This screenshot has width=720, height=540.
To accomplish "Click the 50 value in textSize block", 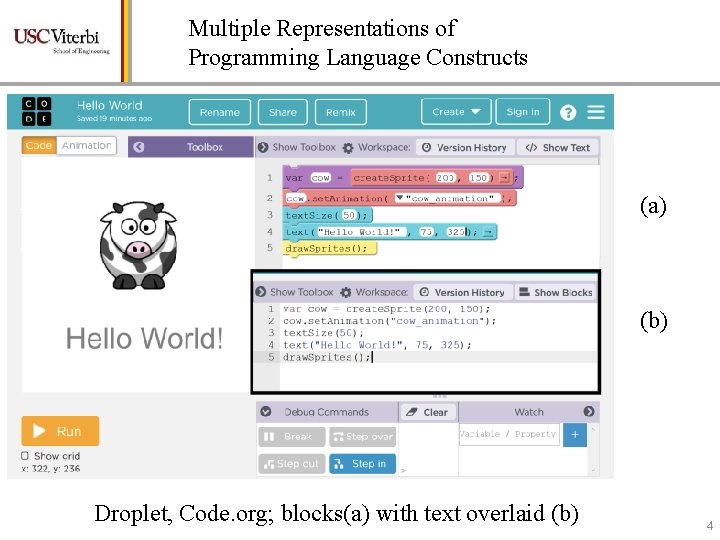I will click(x=349, y=215).
